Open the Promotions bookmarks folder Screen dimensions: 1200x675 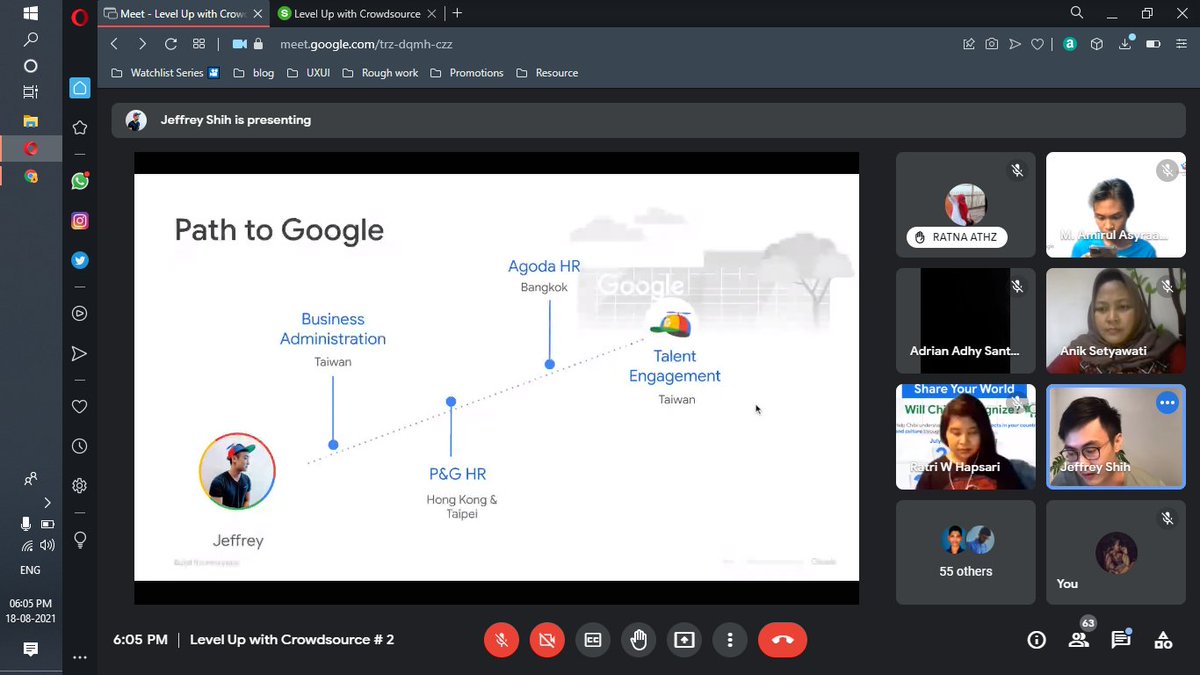pos(467,73)
